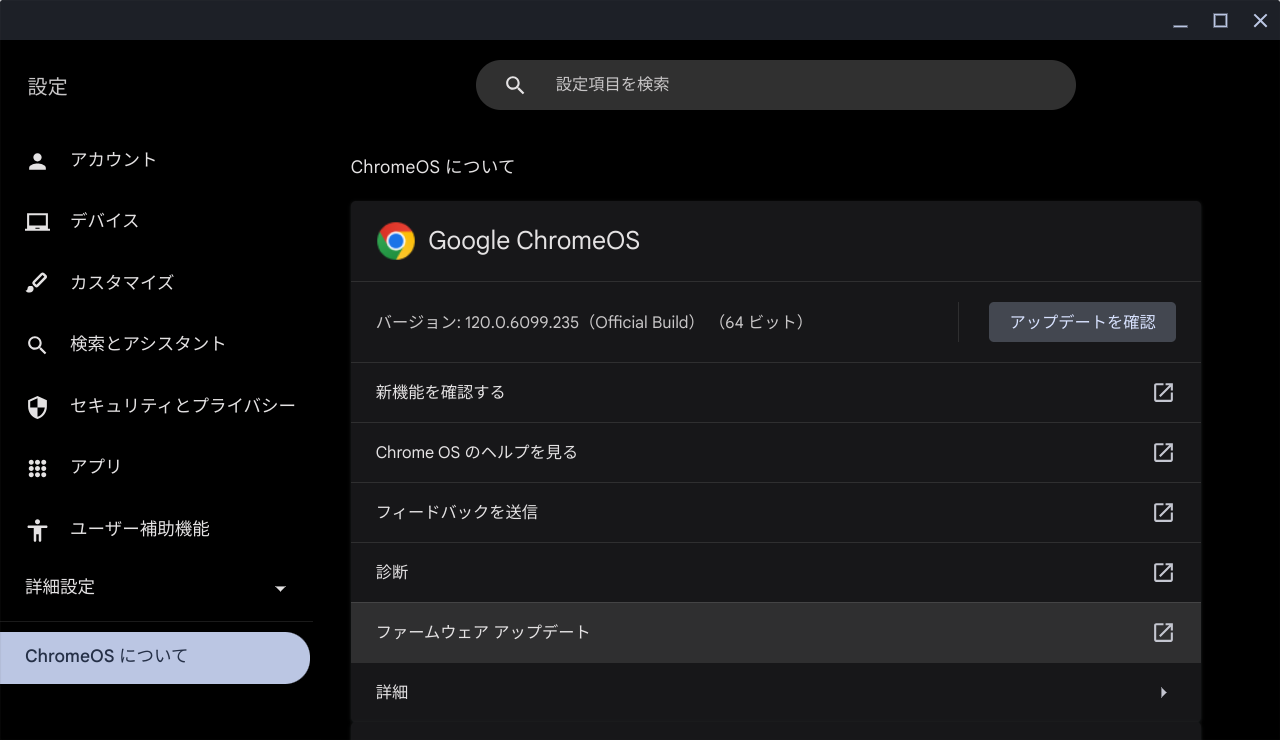Screen dimensions: 1280x740
Task: Click the search magnifier in the search bar
Action: click(515, 84)
